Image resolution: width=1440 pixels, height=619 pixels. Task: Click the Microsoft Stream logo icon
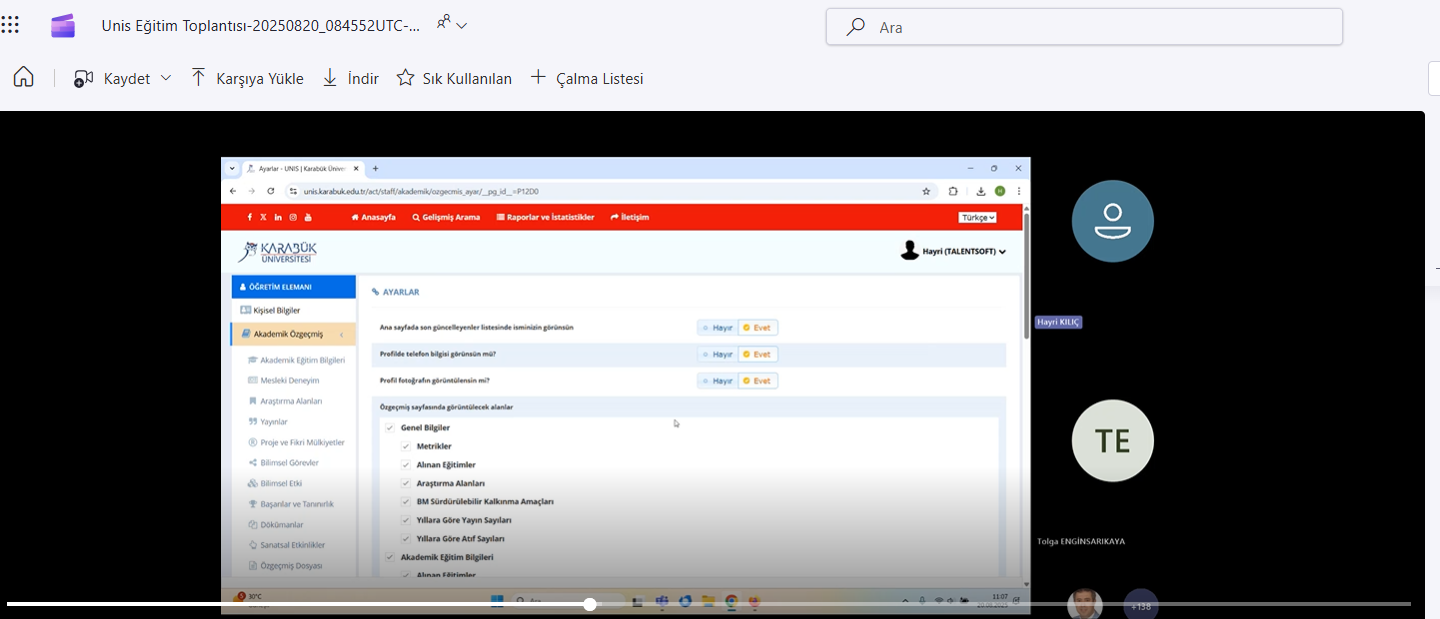tap(63, 26)
